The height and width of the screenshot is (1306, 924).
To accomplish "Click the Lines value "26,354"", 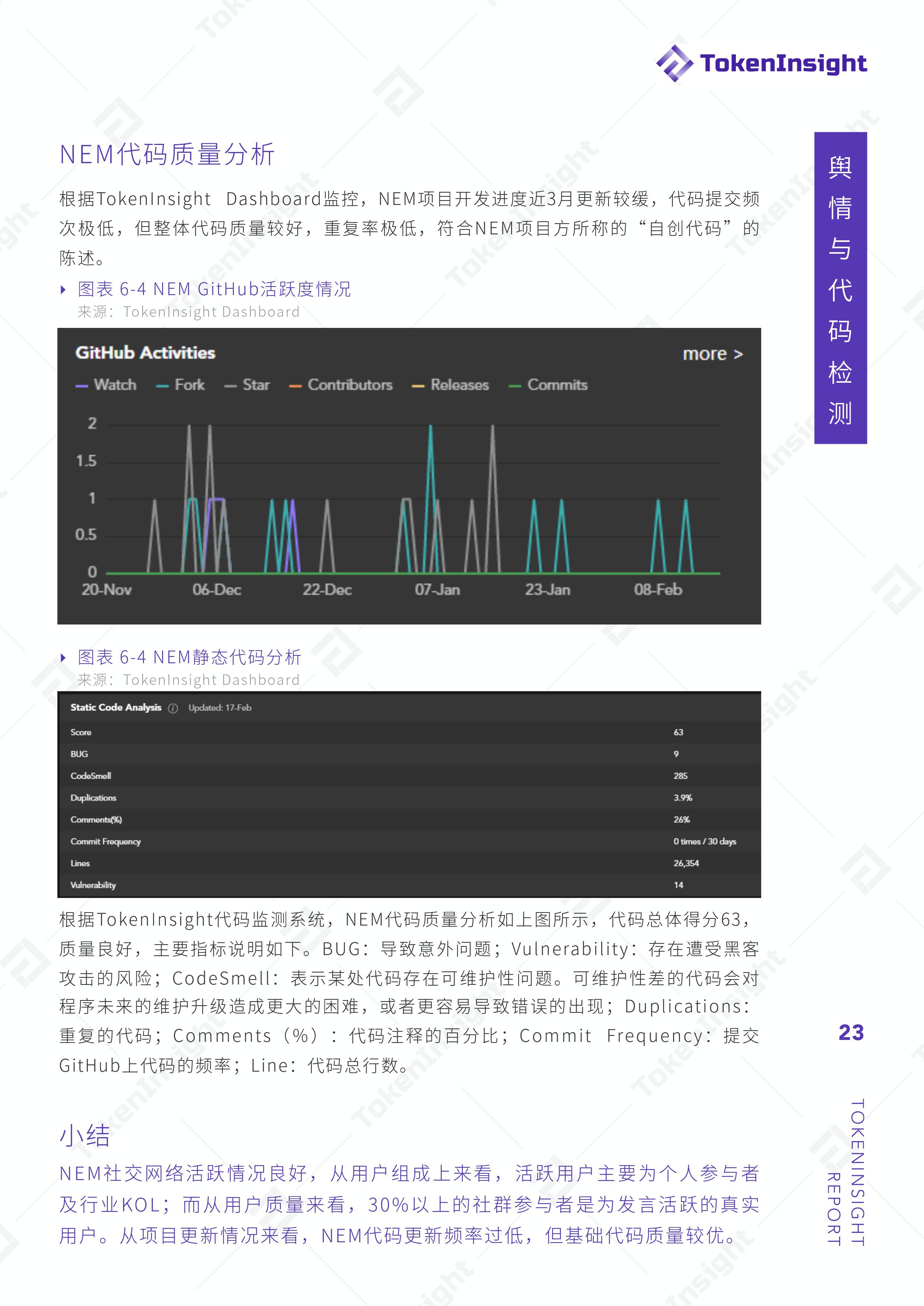I will pyautogui.click(x=686, y=863).
